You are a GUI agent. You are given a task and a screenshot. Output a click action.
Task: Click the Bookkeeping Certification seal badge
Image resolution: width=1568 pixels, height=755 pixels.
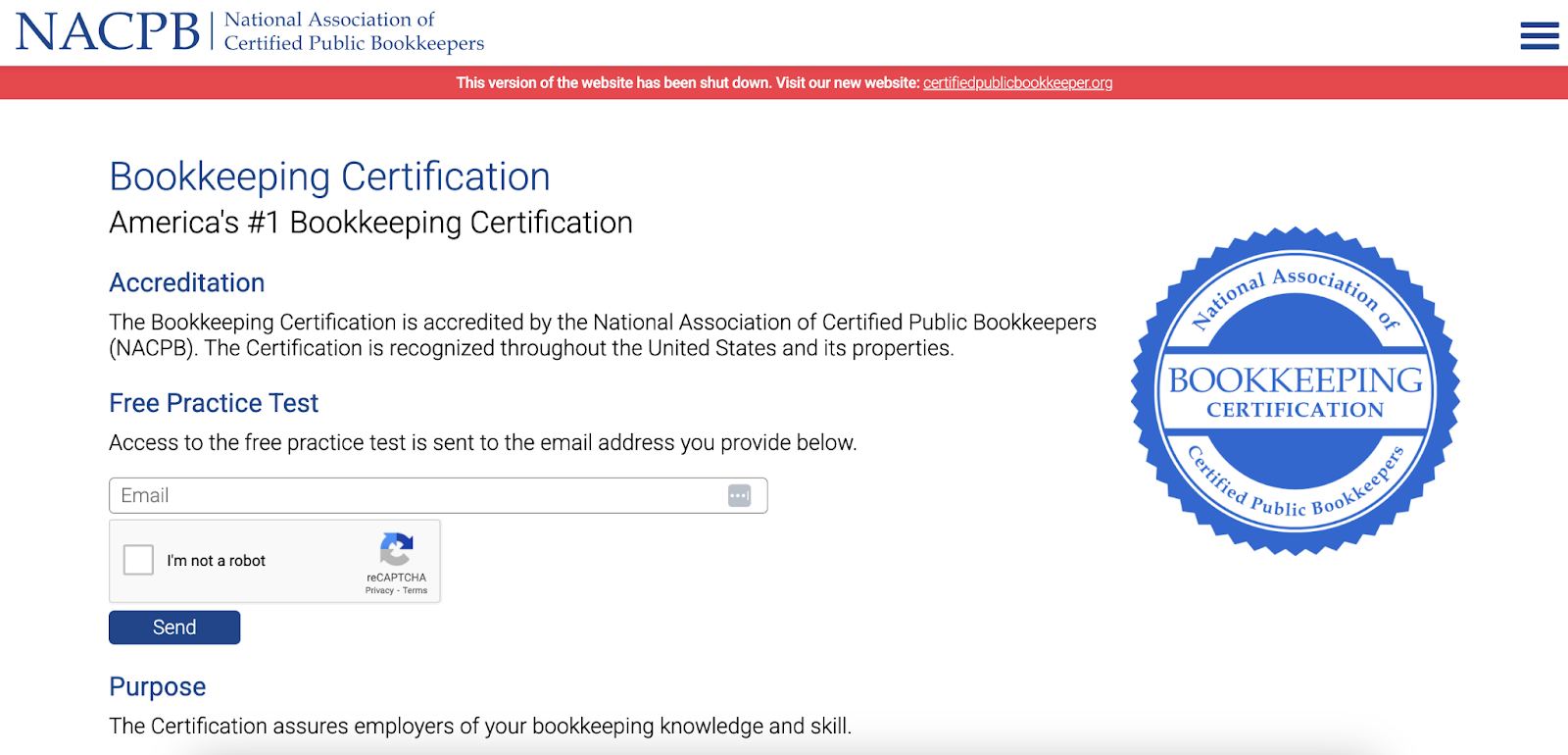click(x=1295, y=391)
